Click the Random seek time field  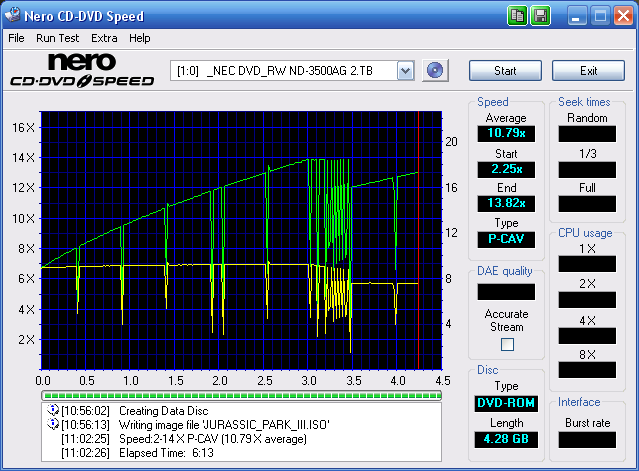point(587,134)
